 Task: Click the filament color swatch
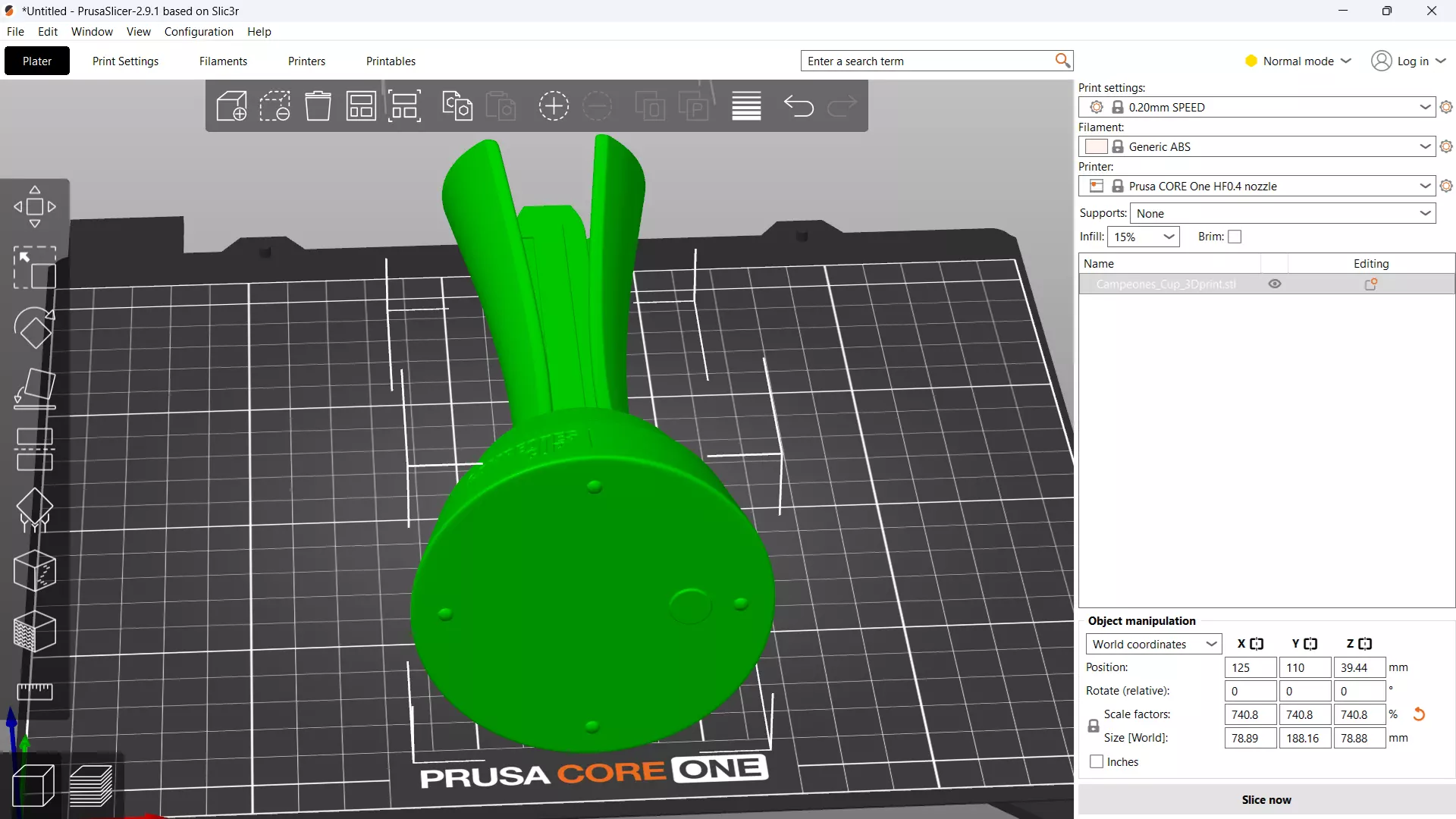click(1096, 146)
